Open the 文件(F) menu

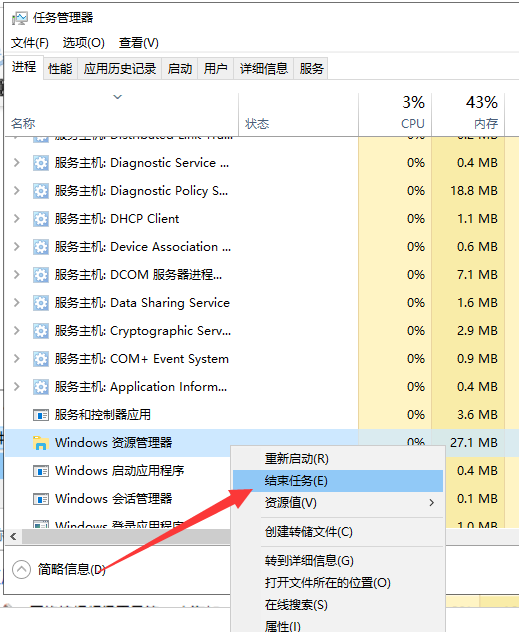pos(30,43)
